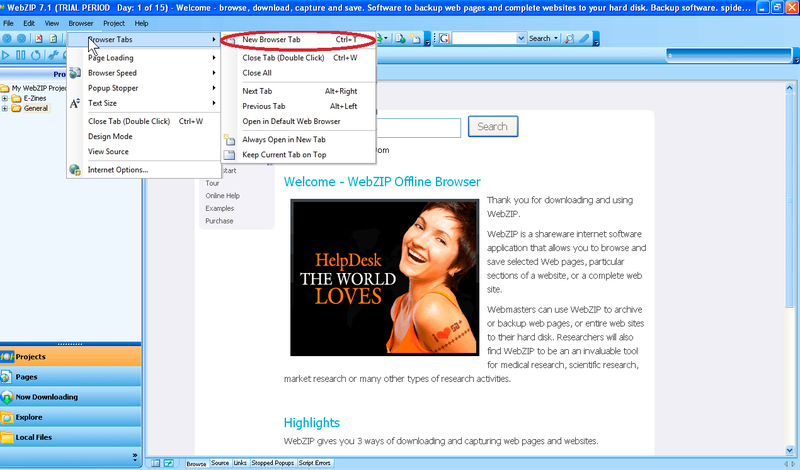Viewport: 800px width, 470px height.
Task: Open the View menu
Action: 52,23
